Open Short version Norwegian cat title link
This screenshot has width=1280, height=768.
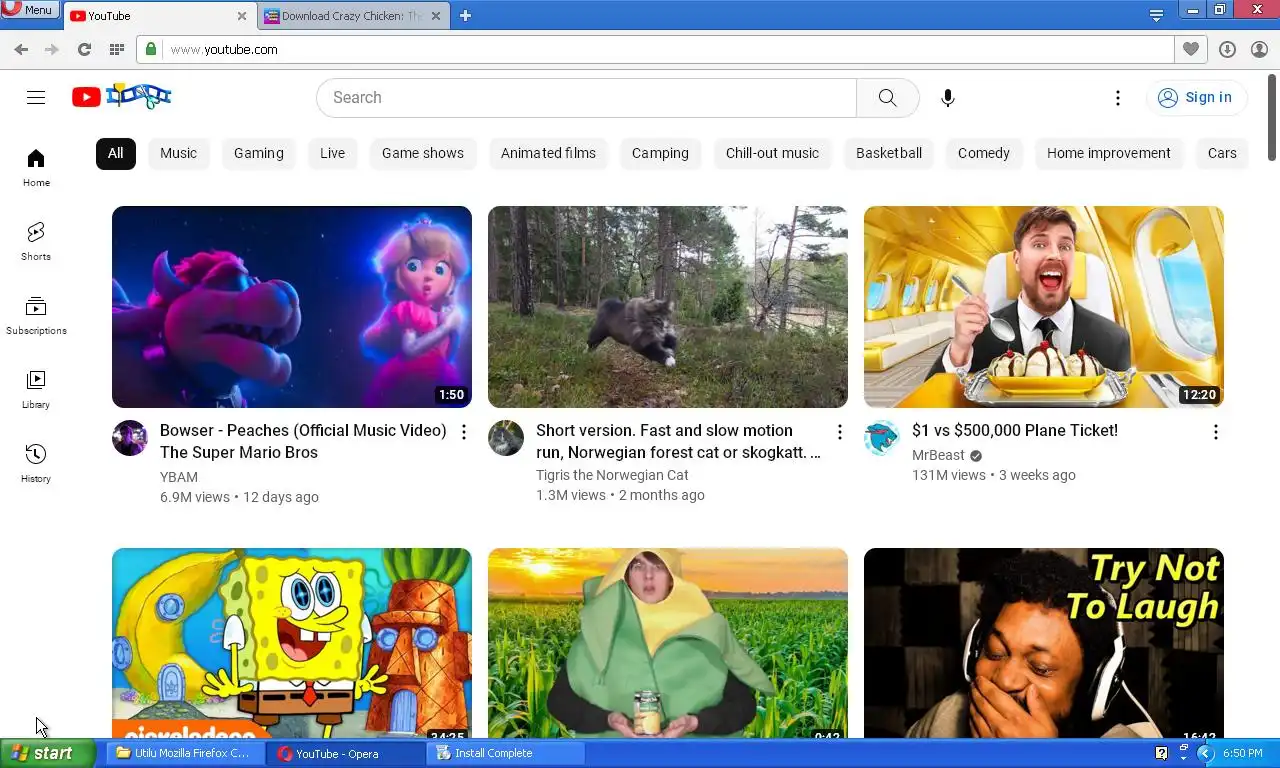click(x=678, y=441)
